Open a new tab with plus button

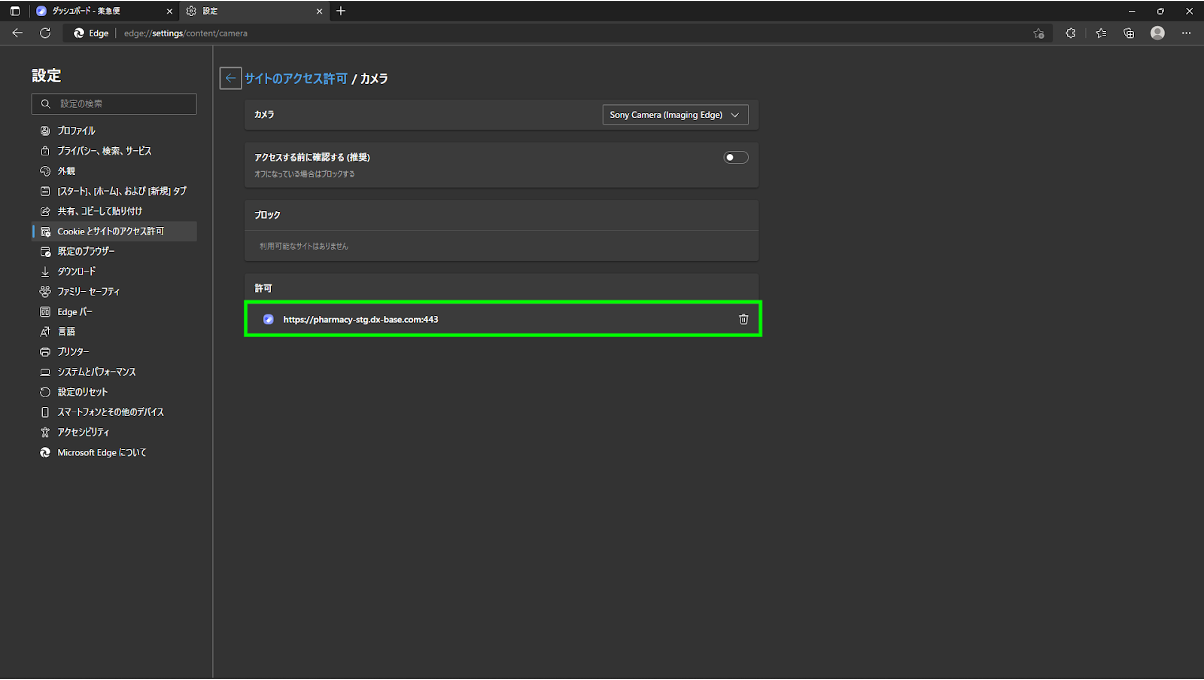pyautogui.click(x=341, y=11)
